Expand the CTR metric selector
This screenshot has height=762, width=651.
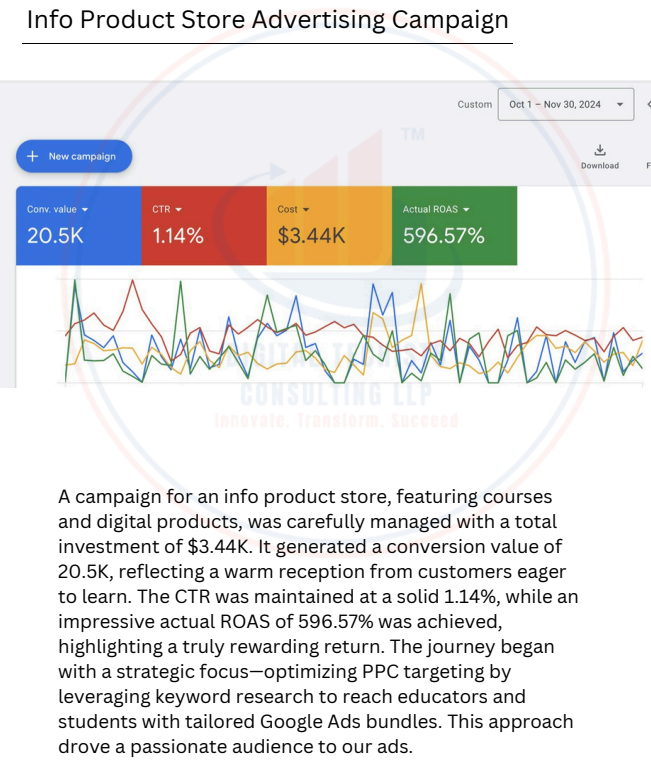(178, 209)
